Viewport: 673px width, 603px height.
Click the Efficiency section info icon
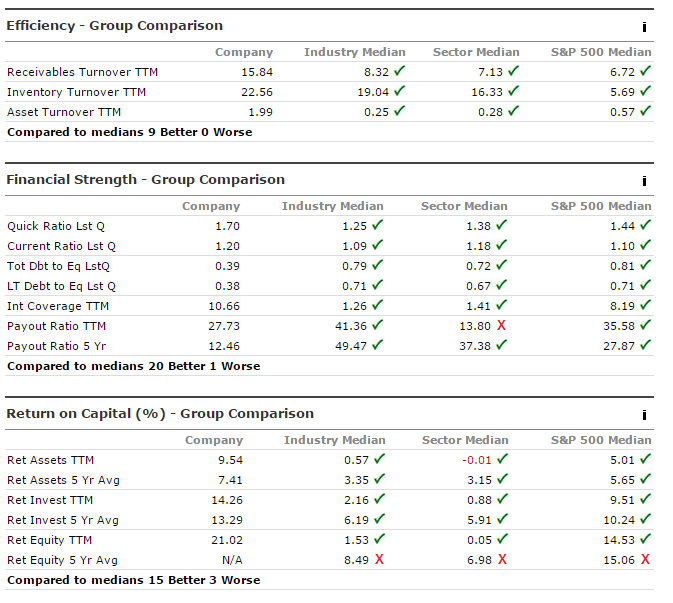pyautogui.click(x=645, y=27)
